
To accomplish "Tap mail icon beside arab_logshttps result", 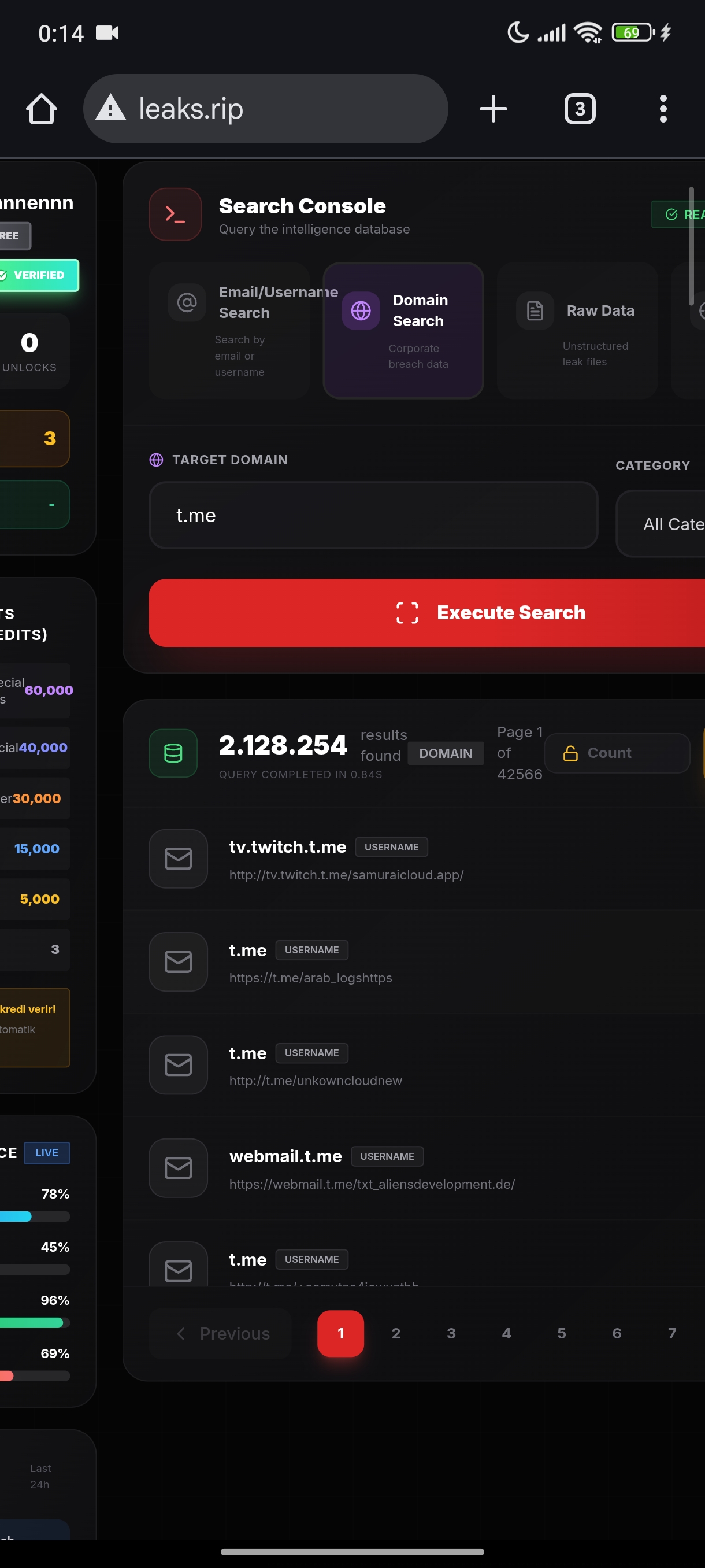I will (x=178, y=961).
